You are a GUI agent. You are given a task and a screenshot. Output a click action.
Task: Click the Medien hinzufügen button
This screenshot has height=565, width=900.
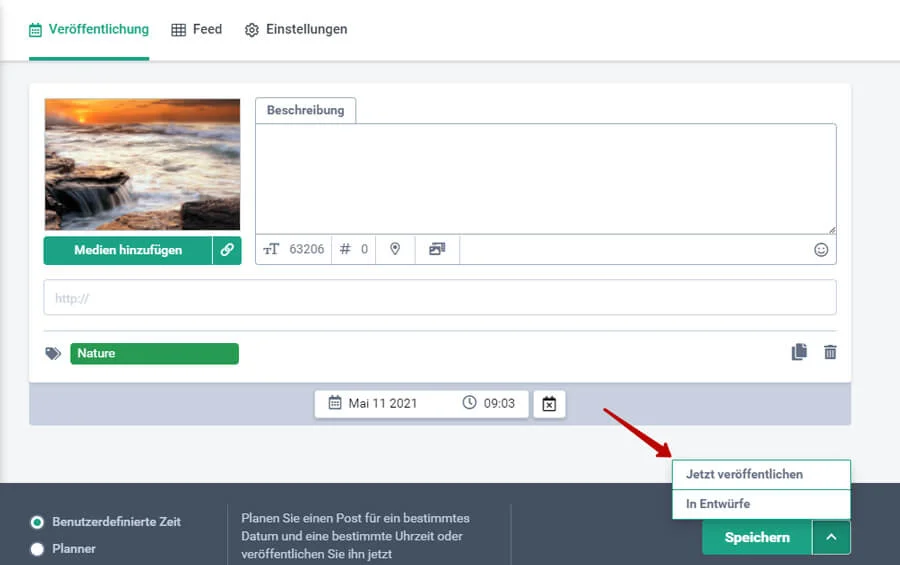pos(128,250)
